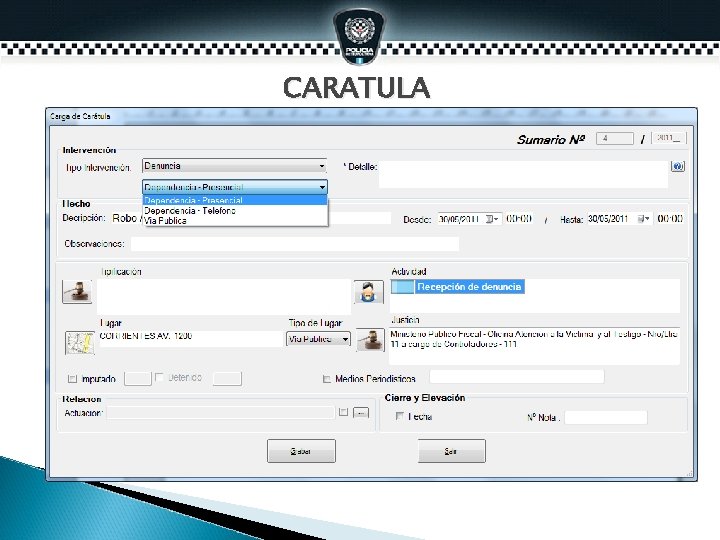
Task: Click the Sumario year field 2011
Action: 669,138
